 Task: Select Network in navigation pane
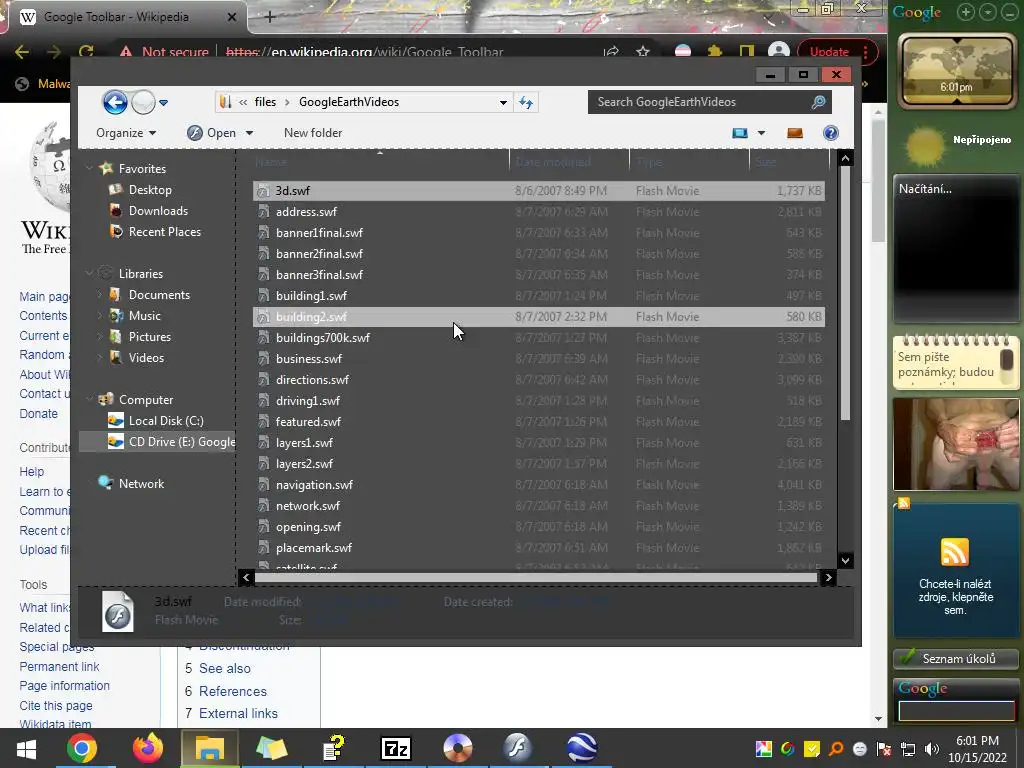click(141, 484)
